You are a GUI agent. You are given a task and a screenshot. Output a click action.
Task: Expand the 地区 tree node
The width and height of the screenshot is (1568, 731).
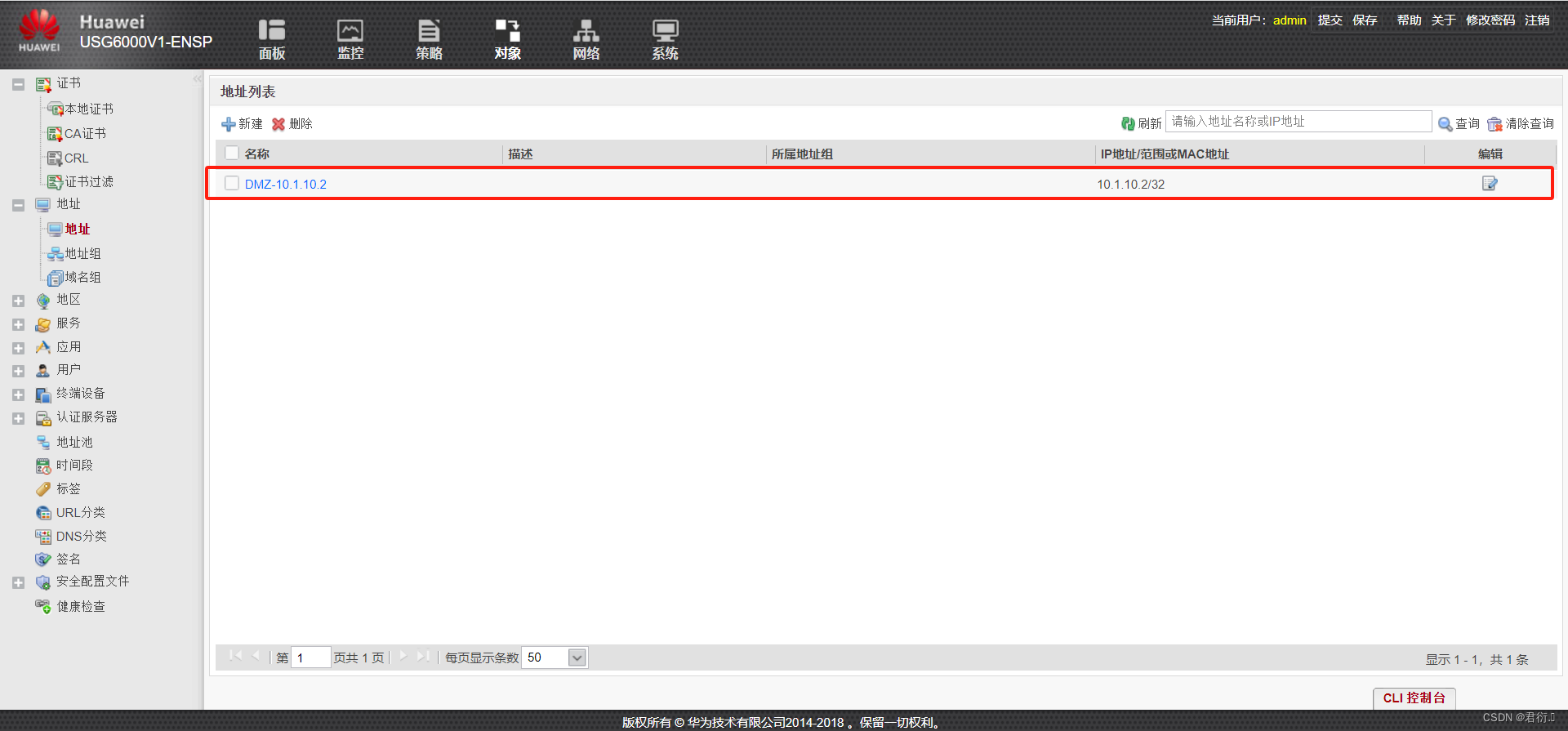tap(18, 301)
